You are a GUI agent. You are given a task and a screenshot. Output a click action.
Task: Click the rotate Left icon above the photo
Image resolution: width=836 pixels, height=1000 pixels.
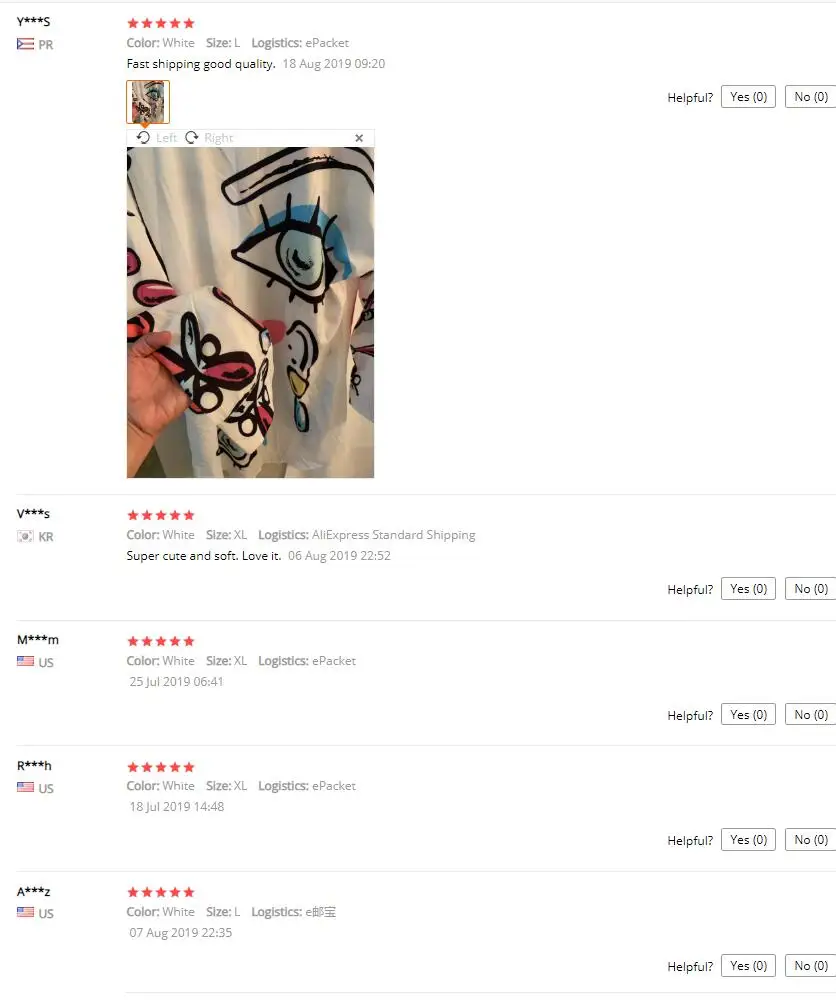143,138
